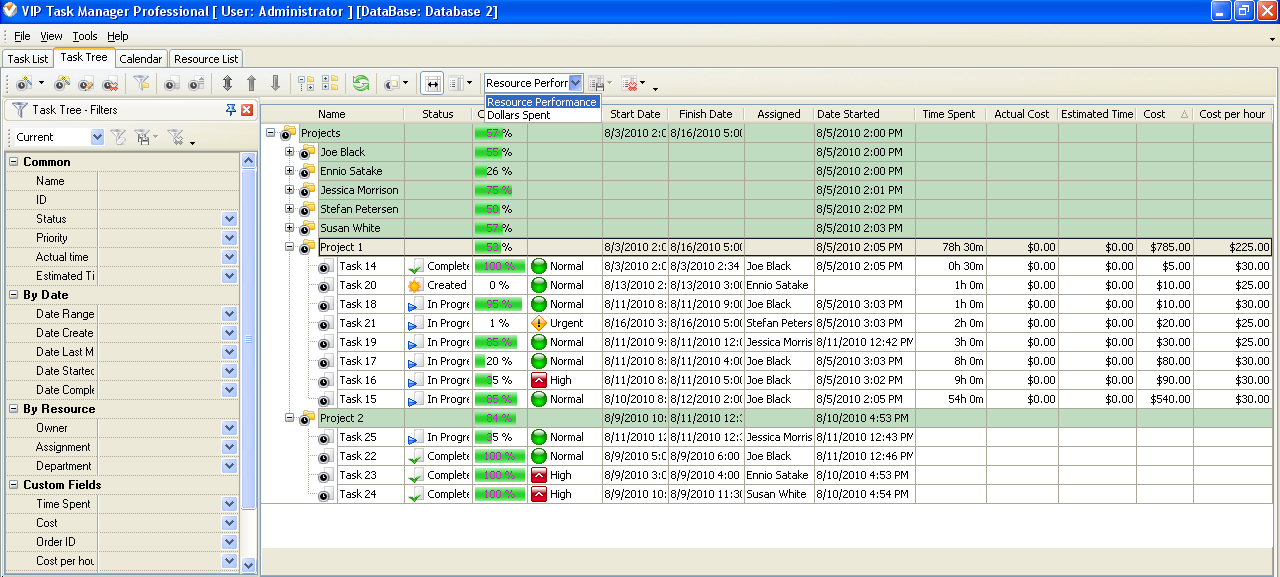Switch to the Calendar tab
Image resolution: width=1280 pixels, height=577 pixels.
point(140,59)
